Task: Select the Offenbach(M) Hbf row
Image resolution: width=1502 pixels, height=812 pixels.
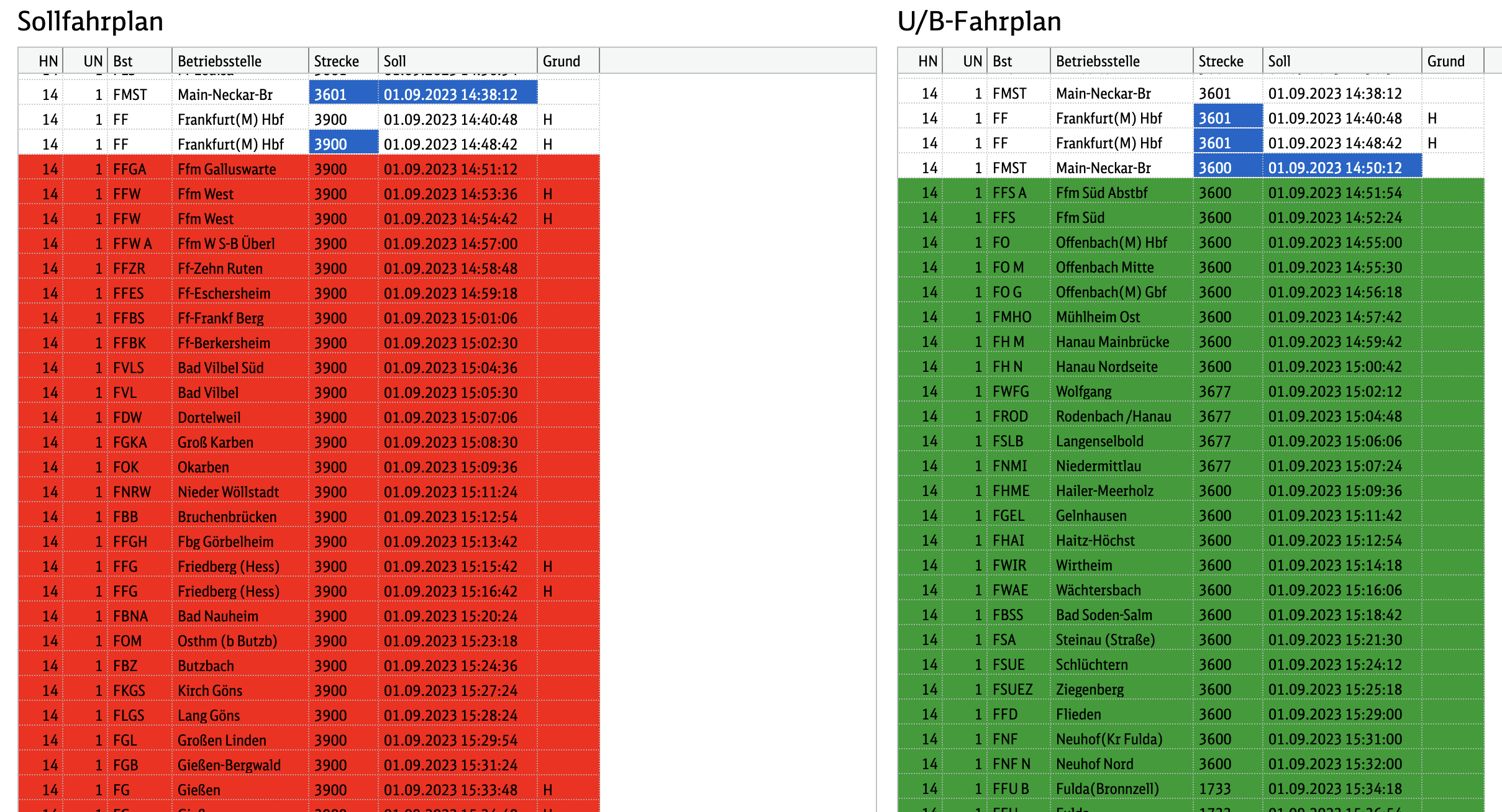Action: pos(1111,242)
